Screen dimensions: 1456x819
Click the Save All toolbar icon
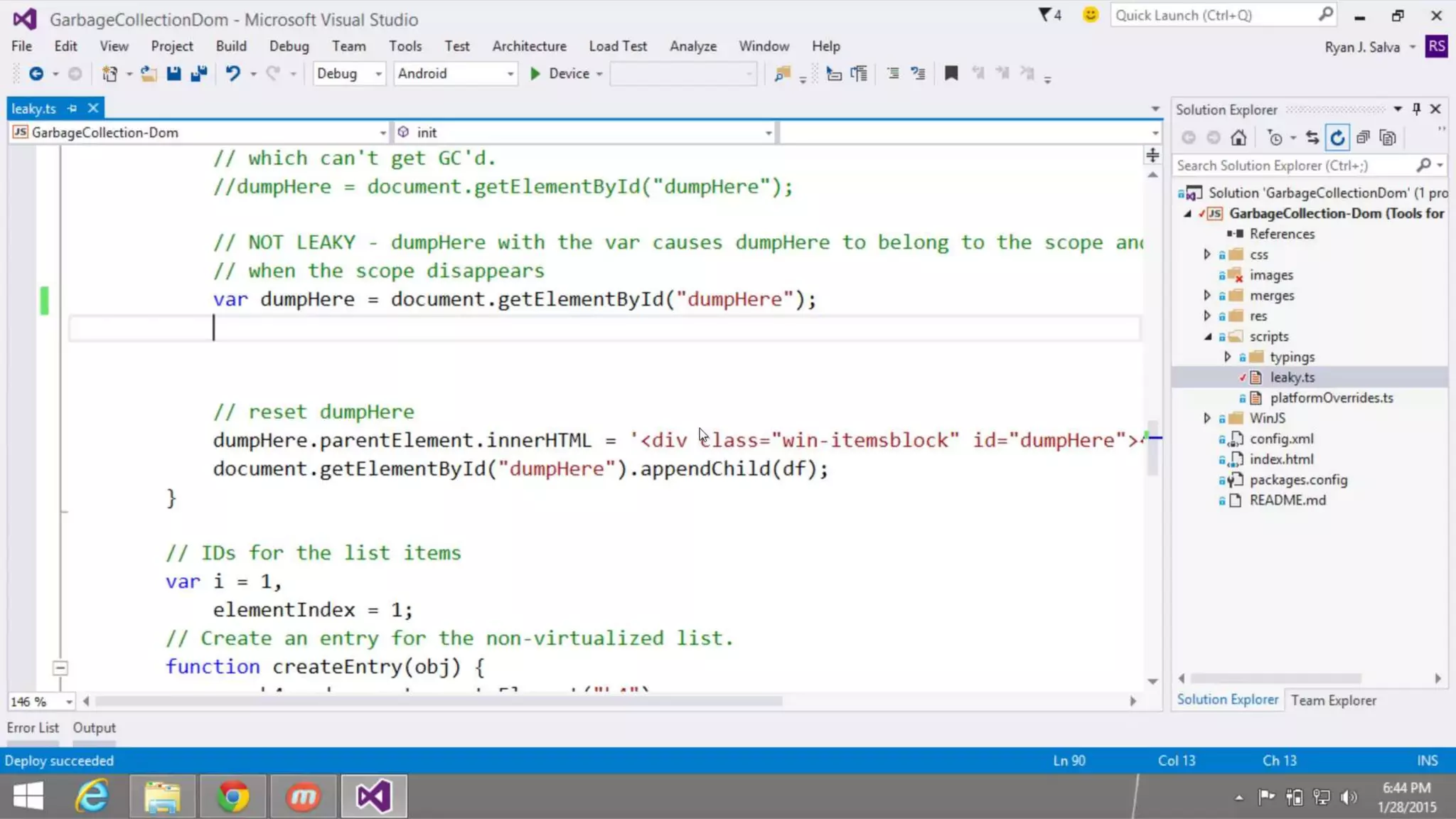[199, 73]
